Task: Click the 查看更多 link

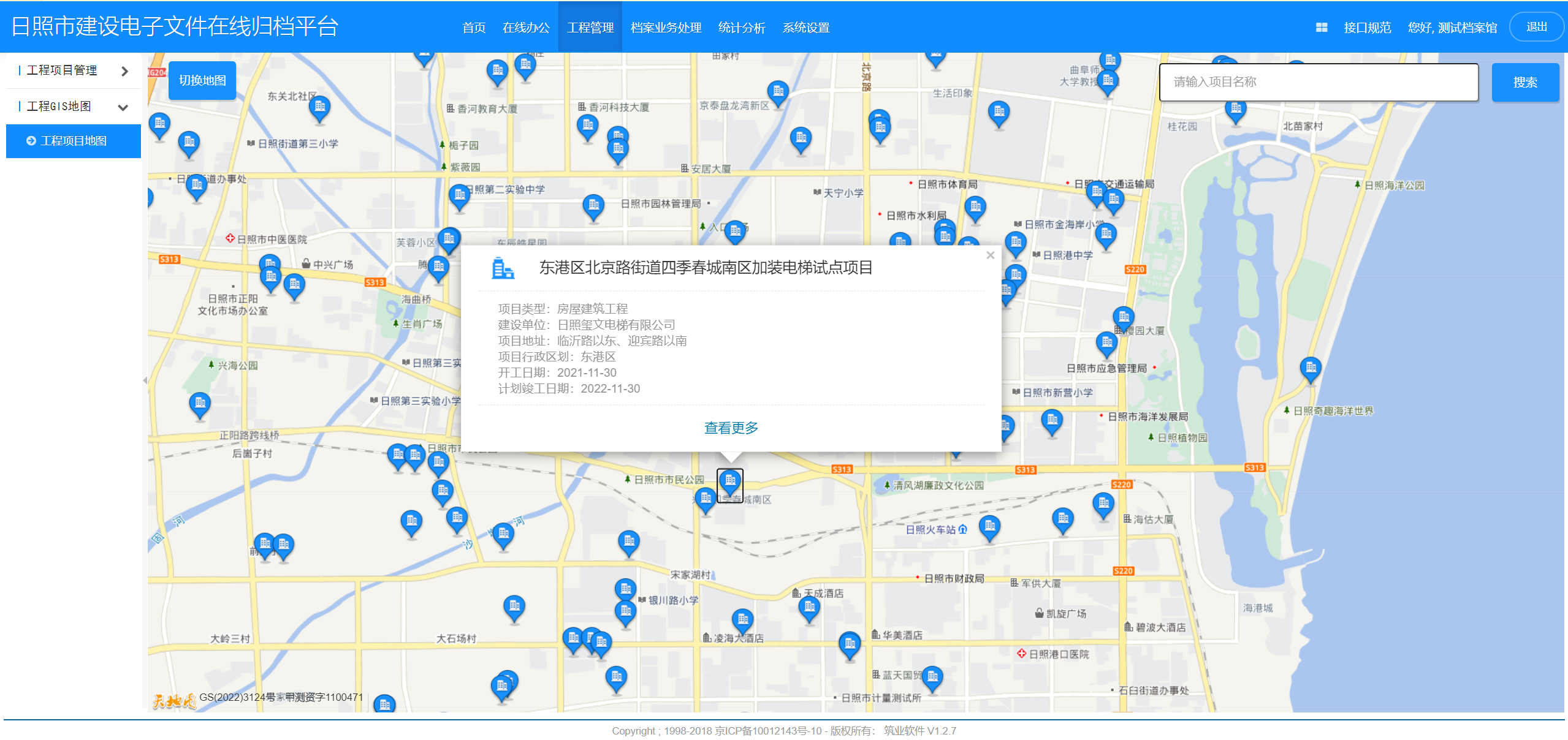Action: point(731,428)
